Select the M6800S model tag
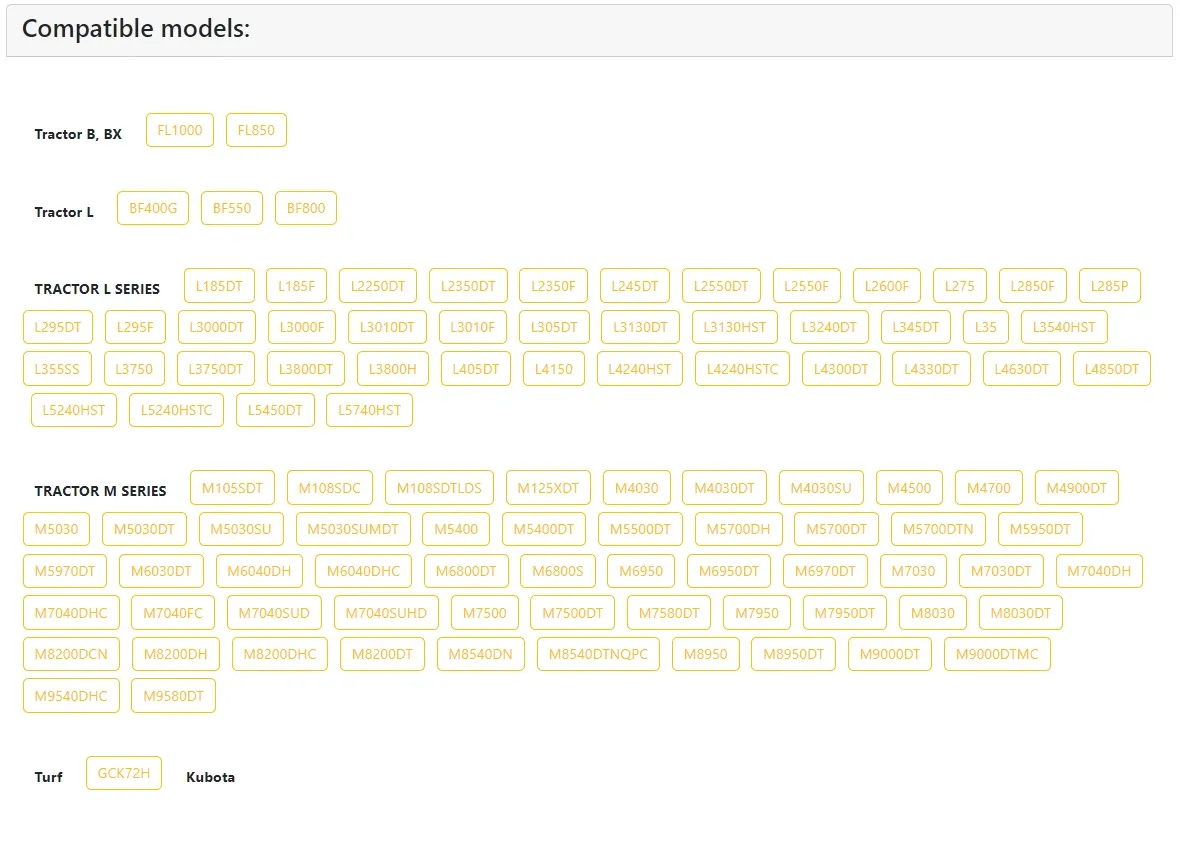The image size is (1180, 864). [x=558, y=571]
